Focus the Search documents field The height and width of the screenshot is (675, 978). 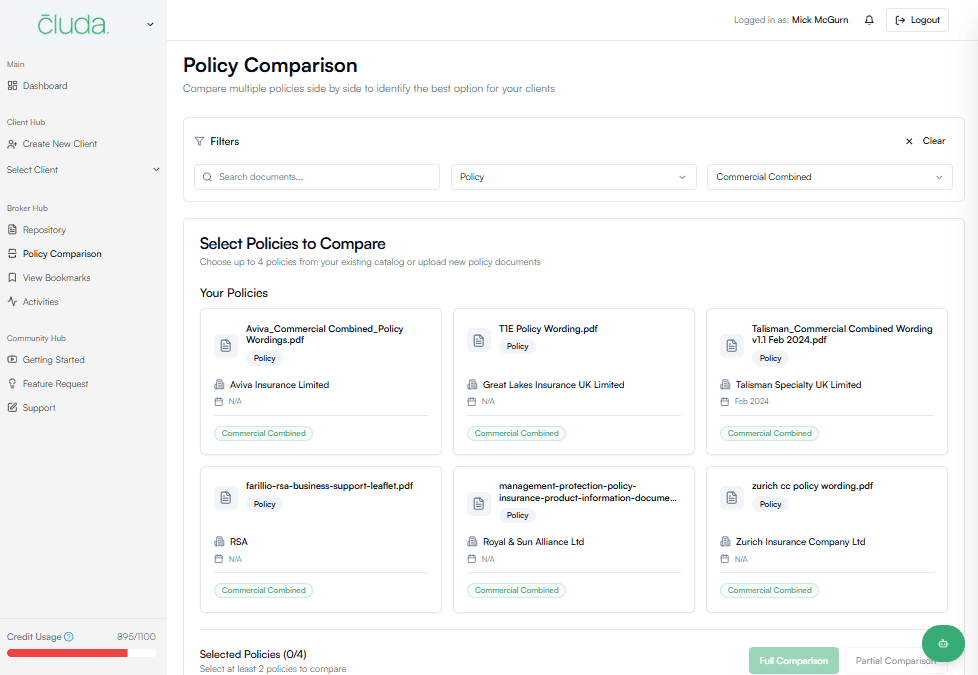(317, 177)
